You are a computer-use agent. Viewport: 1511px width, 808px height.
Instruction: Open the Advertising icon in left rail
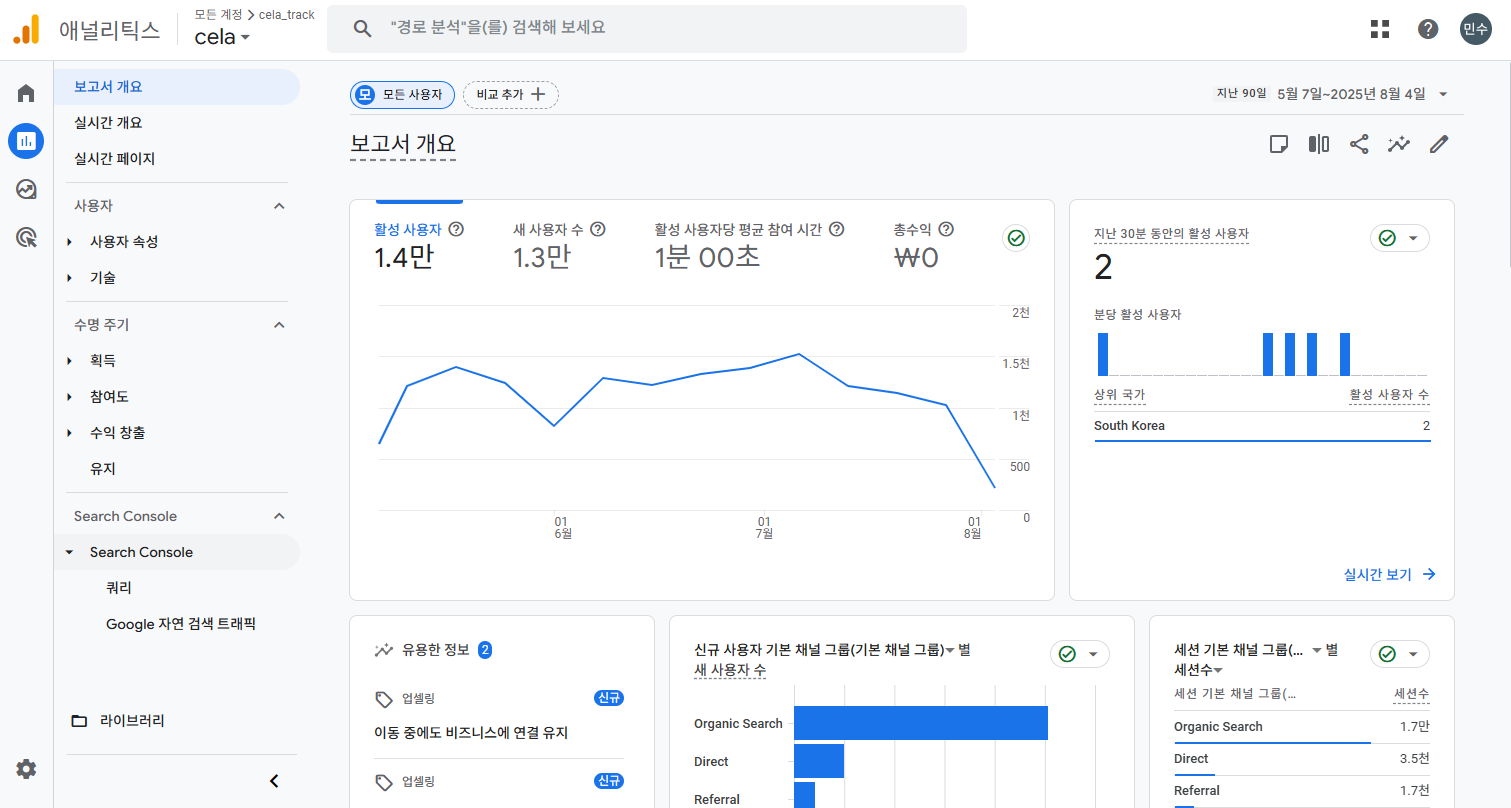tap(26, 237)
